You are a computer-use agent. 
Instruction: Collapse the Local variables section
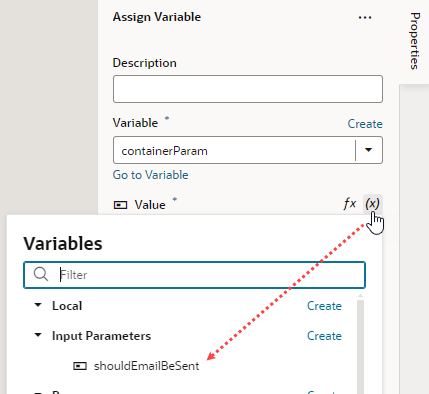(38, 305)
